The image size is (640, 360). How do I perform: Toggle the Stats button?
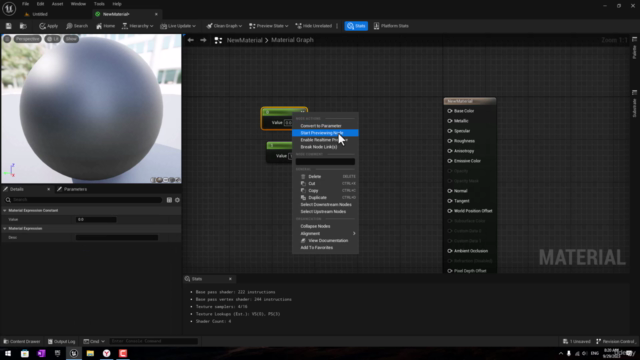[356, 26]
